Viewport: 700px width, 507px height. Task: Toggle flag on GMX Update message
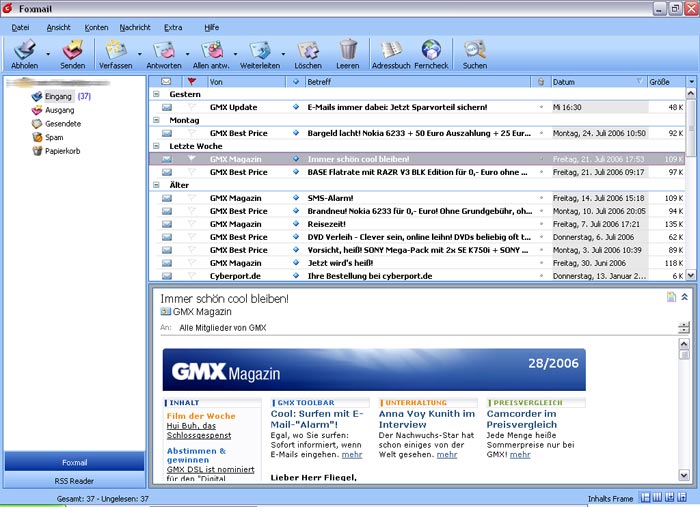coord(192,107)
